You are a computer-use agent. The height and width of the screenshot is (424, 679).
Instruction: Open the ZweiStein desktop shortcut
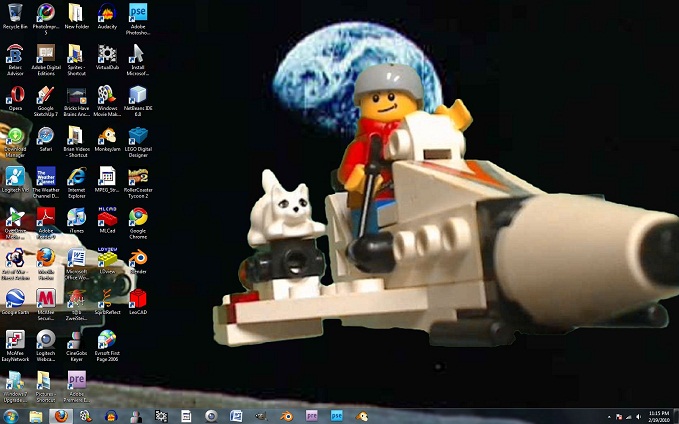tap(77, 305)
